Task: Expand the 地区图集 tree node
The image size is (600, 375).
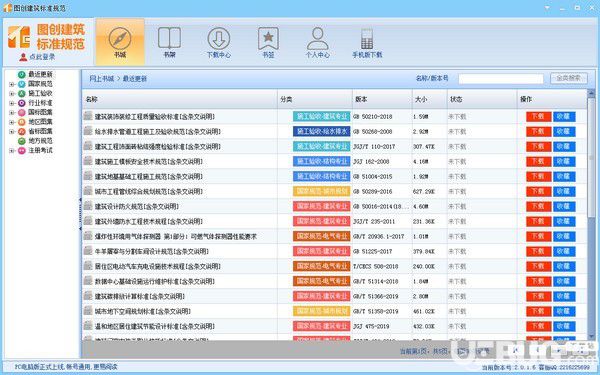Action: tap(11, 122)
